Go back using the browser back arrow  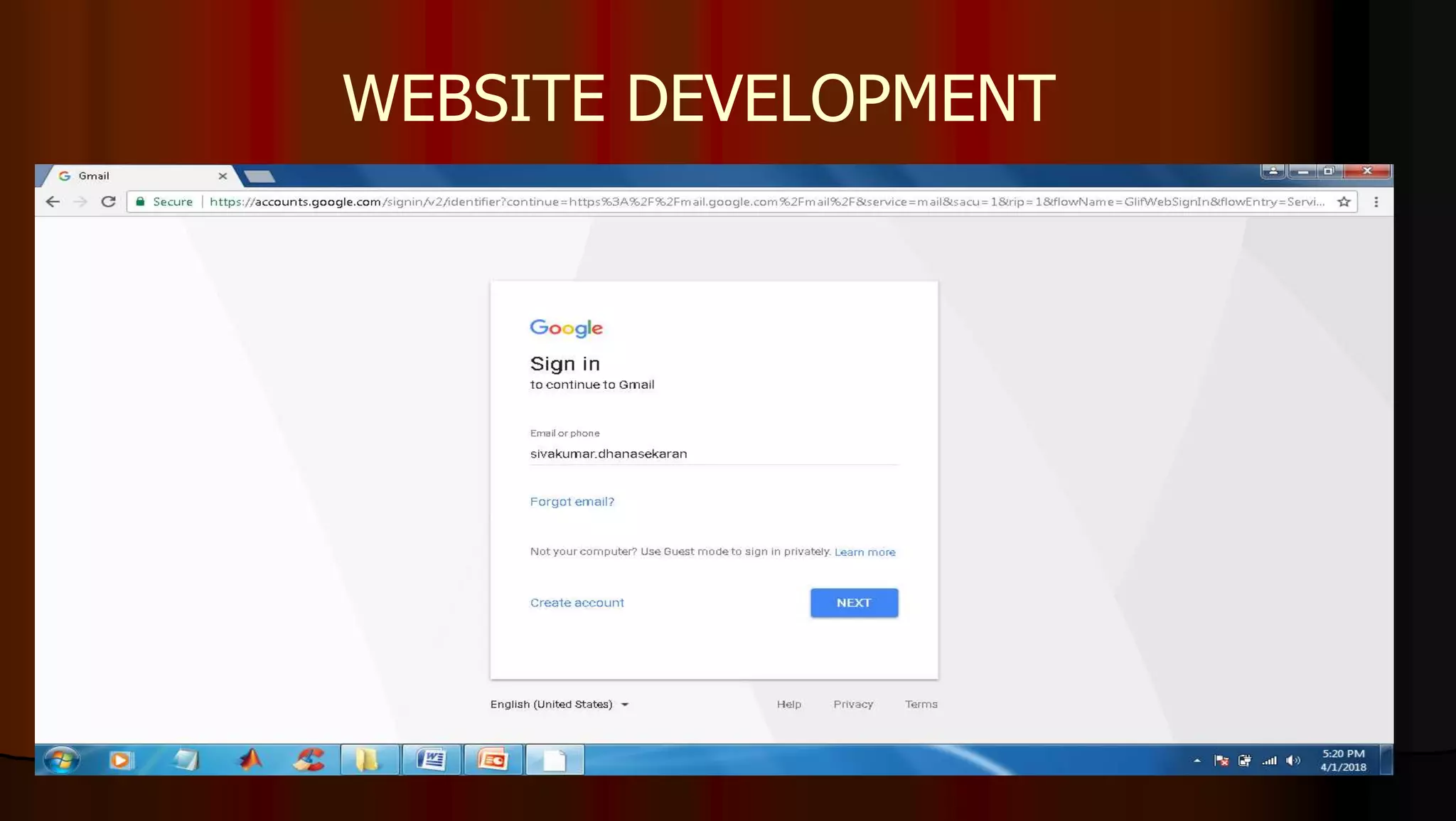click(53, 202)
